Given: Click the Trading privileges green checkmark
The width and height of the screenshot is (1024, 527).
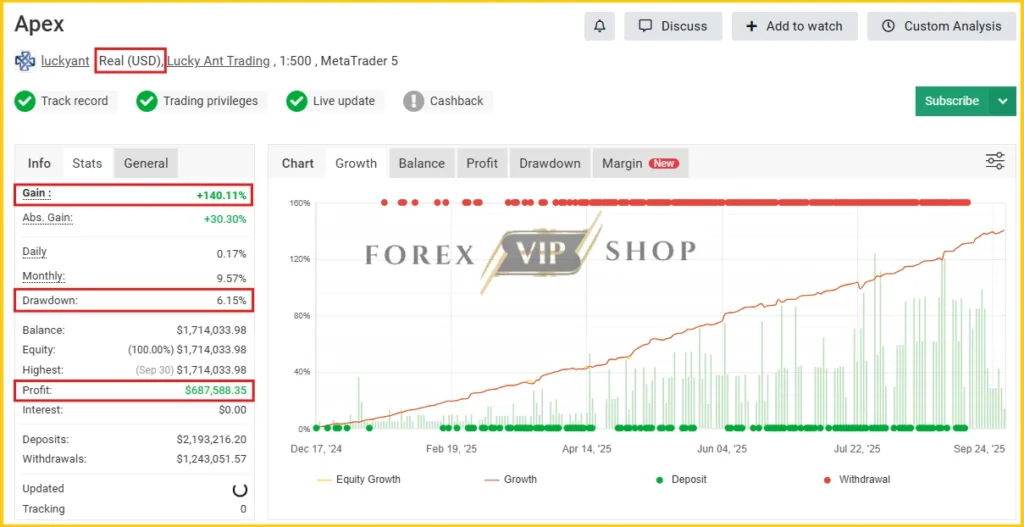Looking at the screenshot, I should click(147, 101).
